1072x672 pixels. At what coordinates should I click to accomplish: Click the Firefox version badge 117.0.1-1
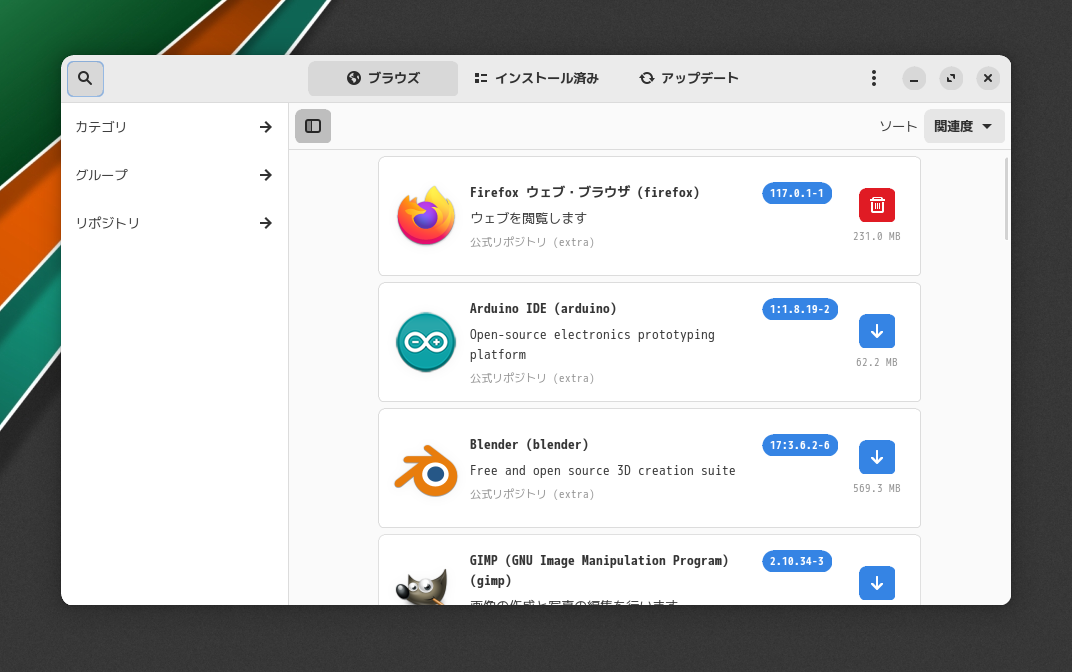(797, 193)
